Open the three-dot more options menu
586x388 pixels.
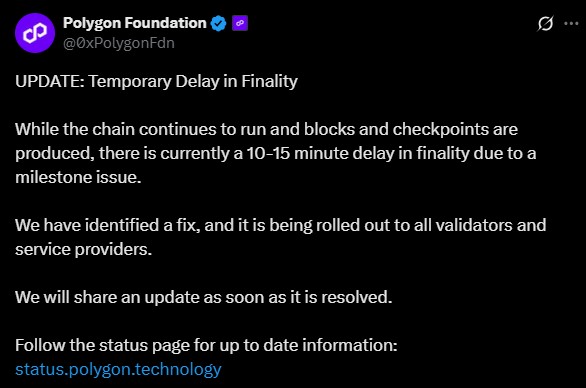(571, 24)
